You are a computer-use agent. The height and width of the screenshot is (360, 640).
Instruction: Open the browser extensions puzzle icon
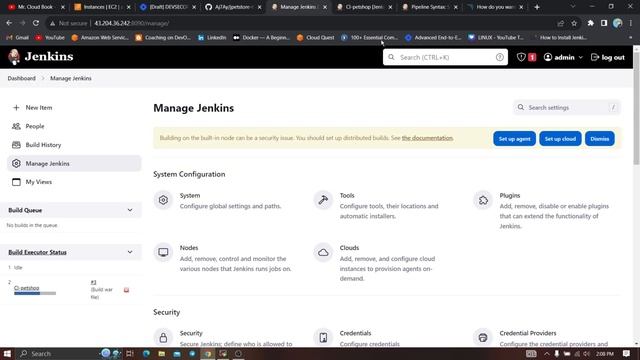[590, 23]
